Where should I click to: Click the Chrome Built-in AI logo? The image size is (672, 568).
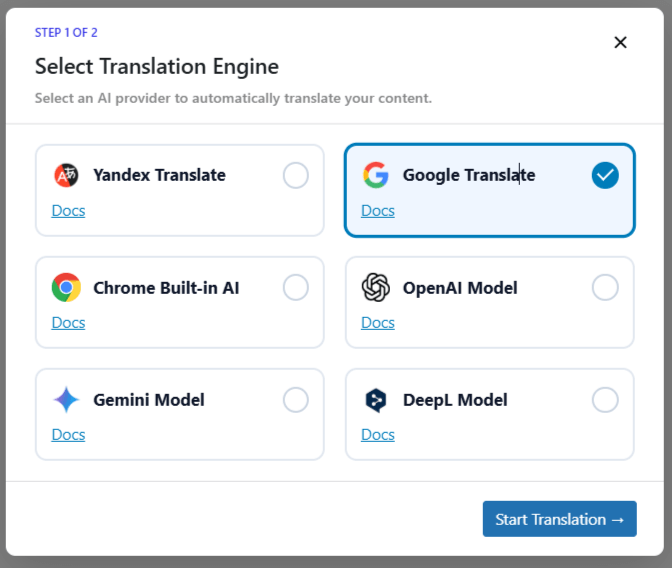[66, 288]
